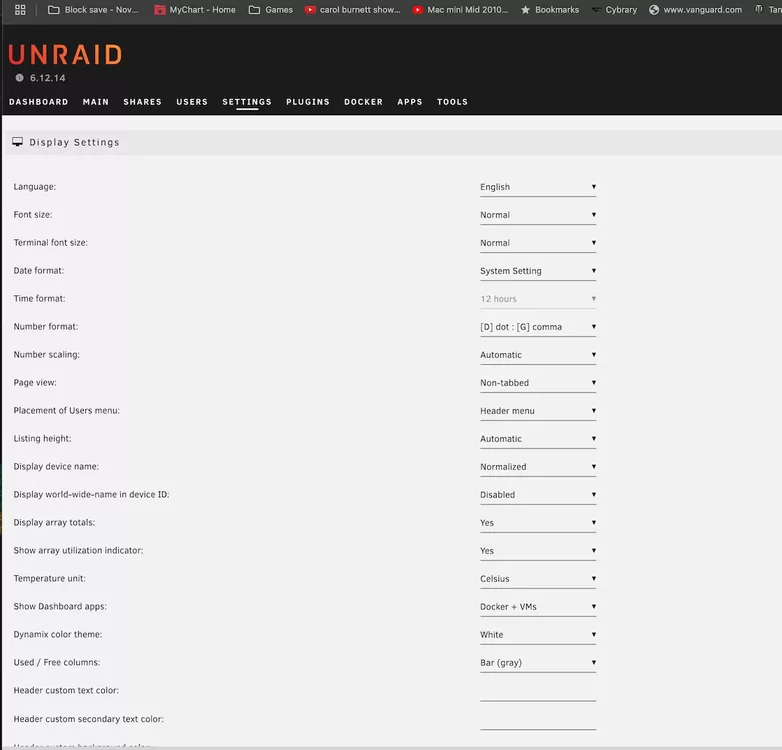The height and width of the screenshot is (750, 782).
Task: Open the Number format dropdown
Action: click(x=538, y=327)
